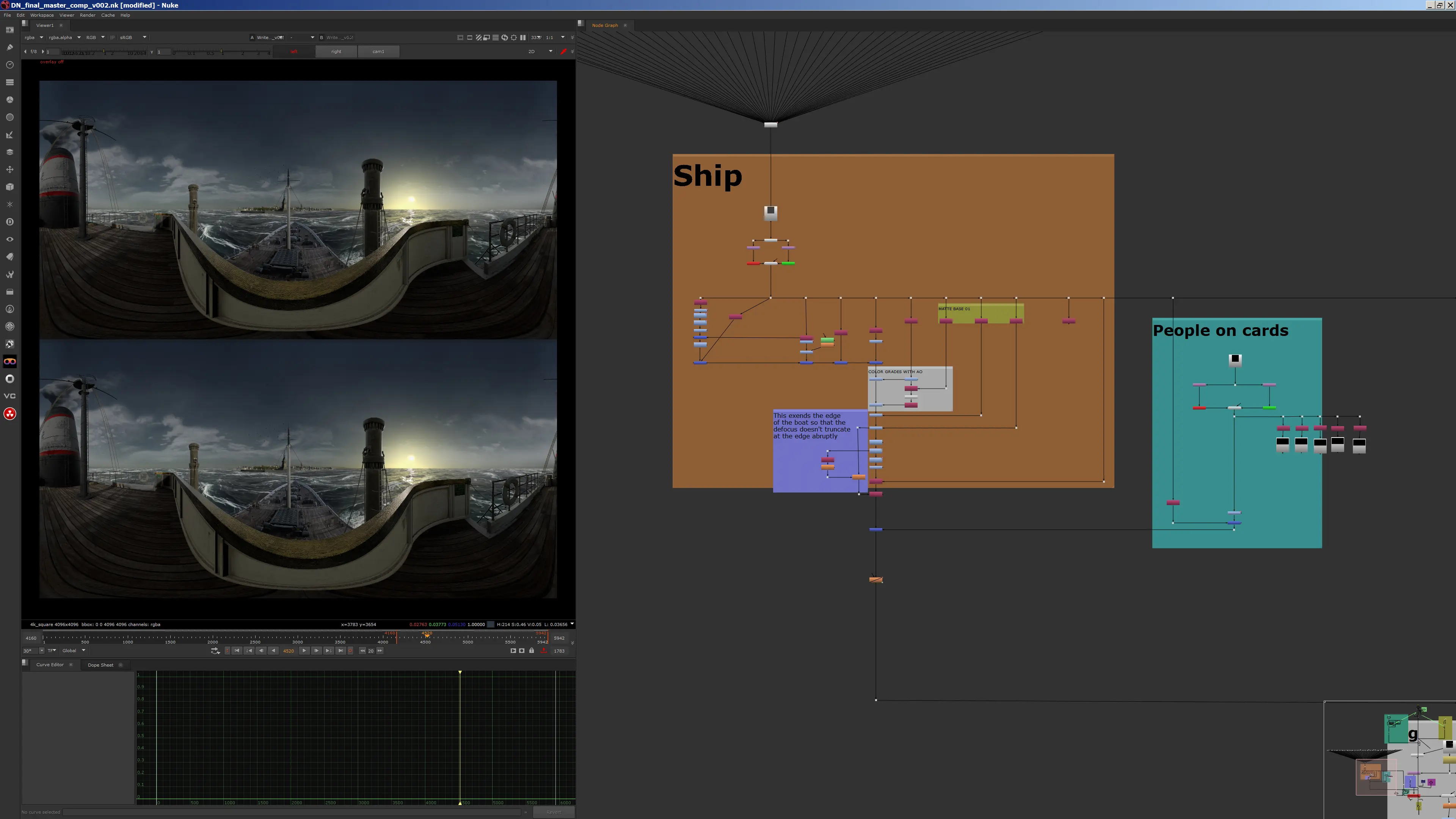Open the Time nodes clock icon

[x=9, y=65]
